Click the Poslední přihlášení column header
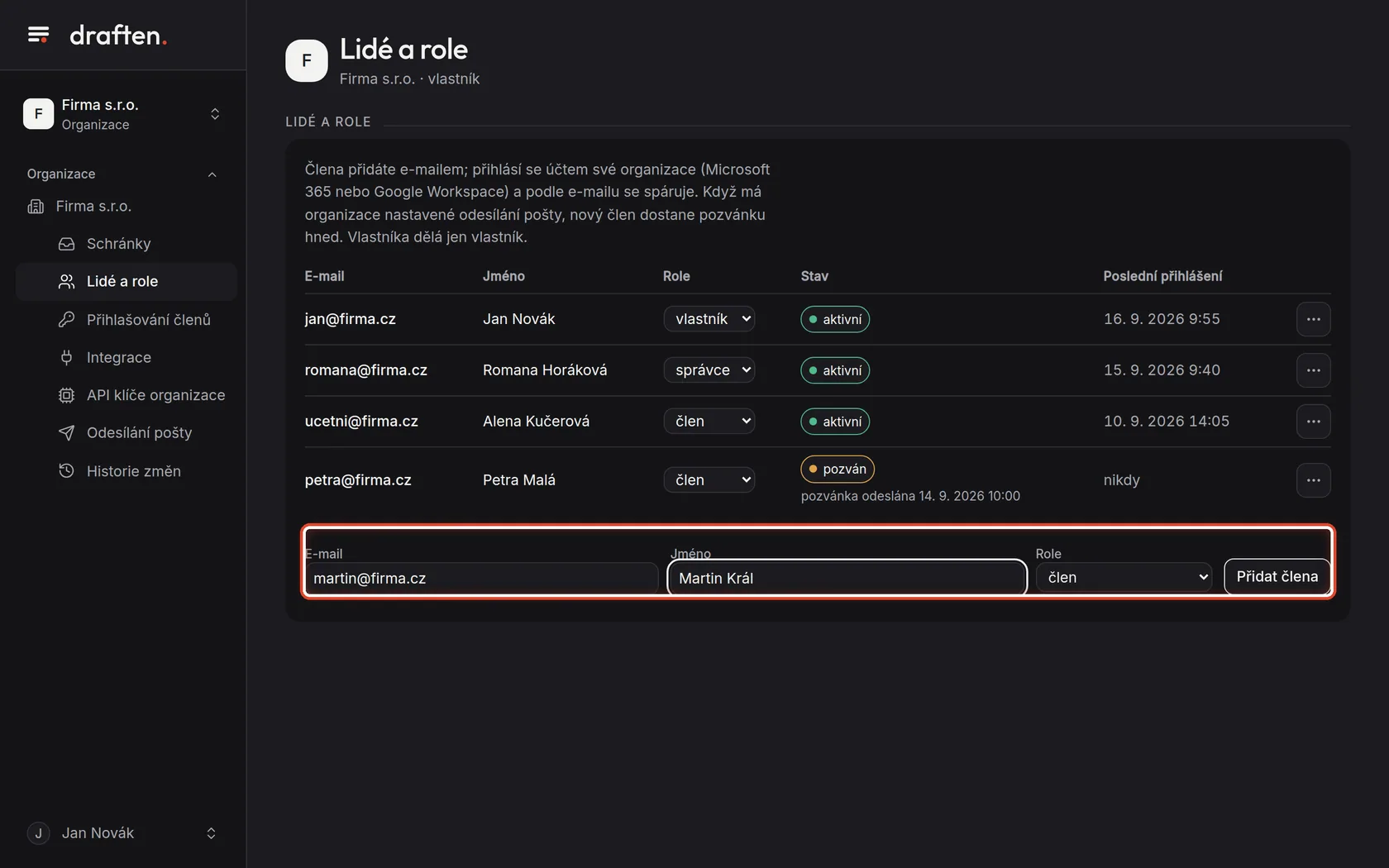The height and width of the screenshot is (868, 1389). 1162,276
